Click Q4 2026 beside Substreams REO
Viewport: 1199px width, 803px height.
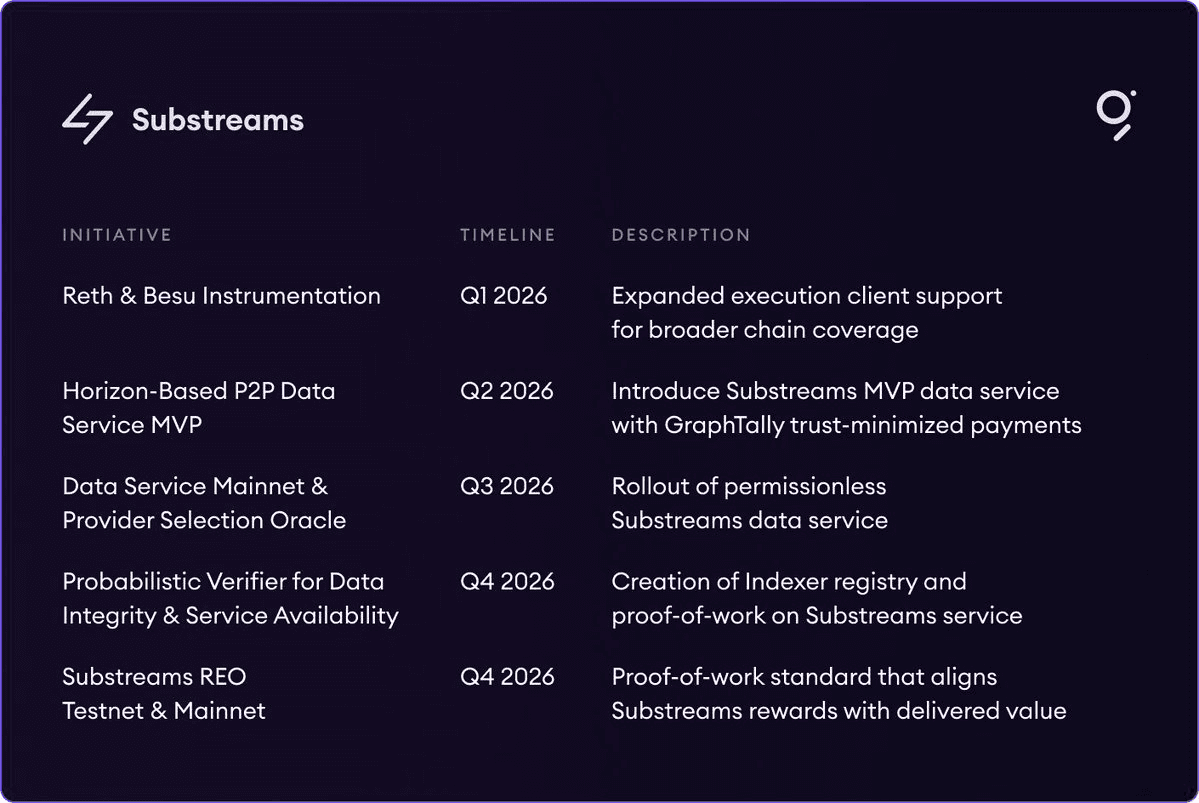506,677
